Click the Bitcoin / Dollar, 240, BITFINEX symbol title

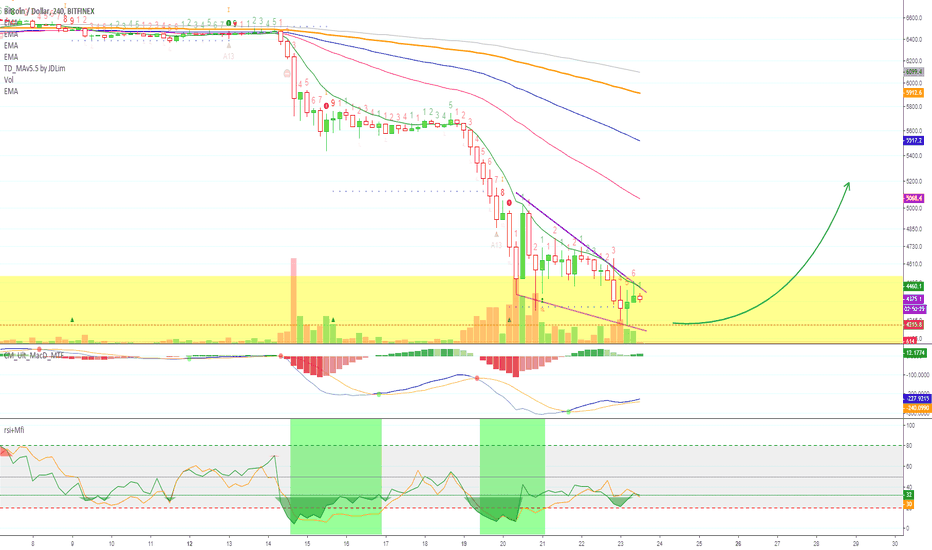49,11
